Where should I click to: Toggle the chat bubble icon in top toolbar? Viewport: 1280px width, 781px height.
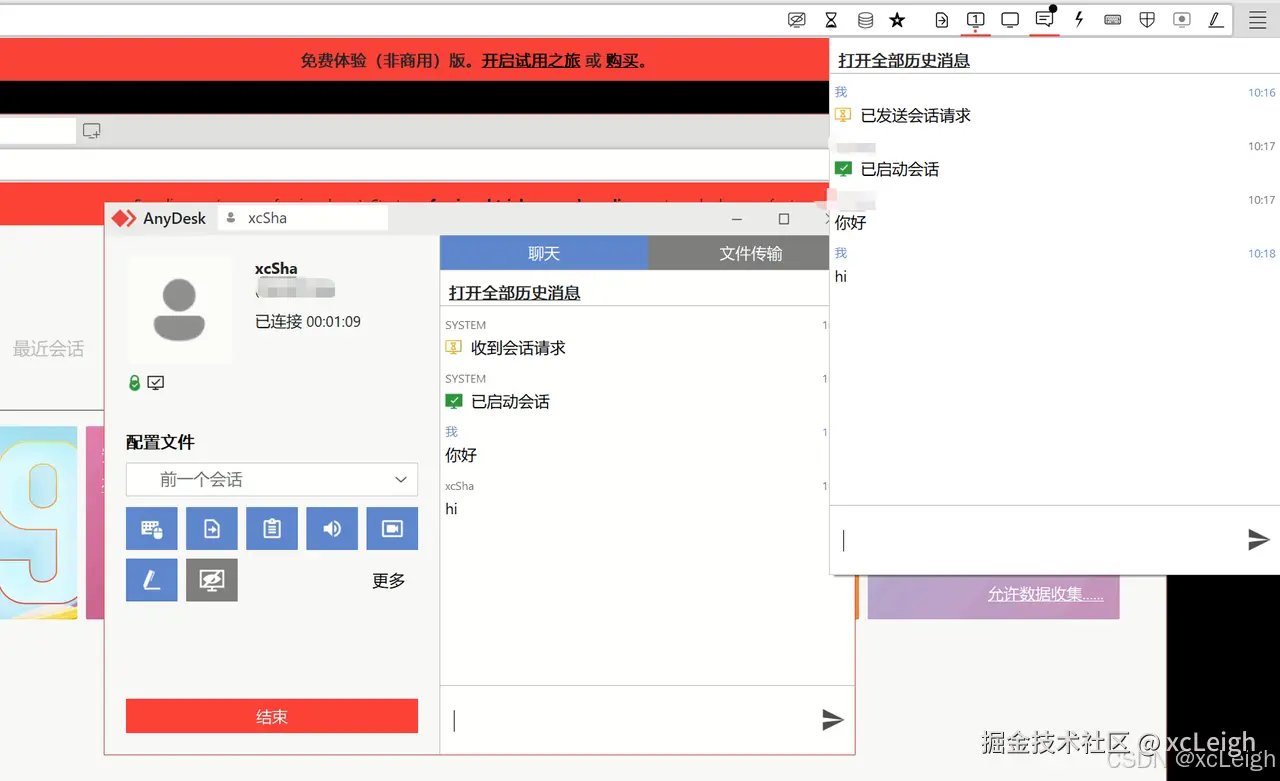click(x=1044, y=20)
